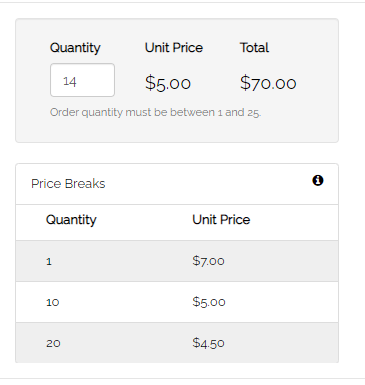Click the Price Breaks panel heading
The width and height of the screenshot is (365, 385).
tap(68, 184)
